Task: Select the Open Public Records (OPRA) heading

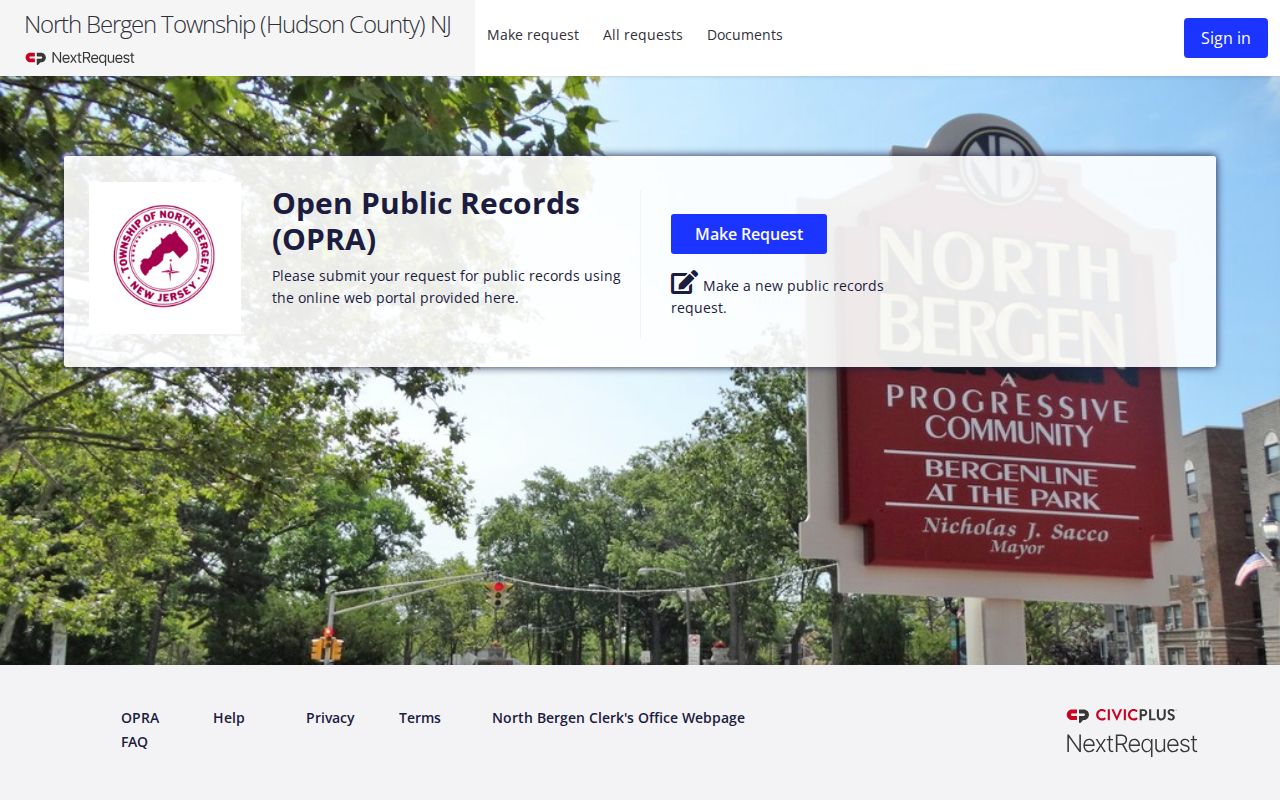Action: [x=426, y=221]
